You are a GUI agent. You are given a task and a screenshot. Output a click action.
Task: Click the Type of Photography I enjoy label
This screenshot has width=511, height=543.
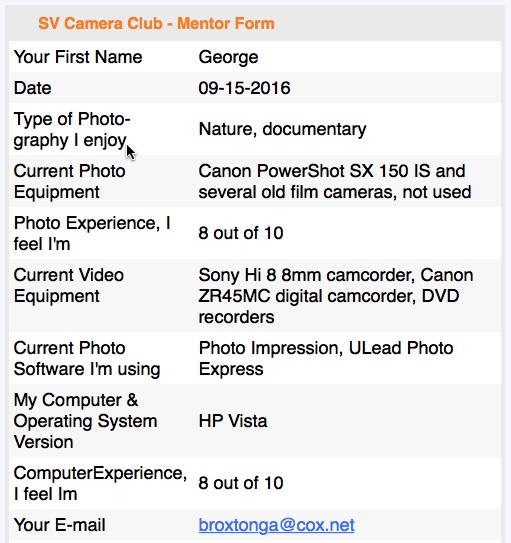(72, 130)
